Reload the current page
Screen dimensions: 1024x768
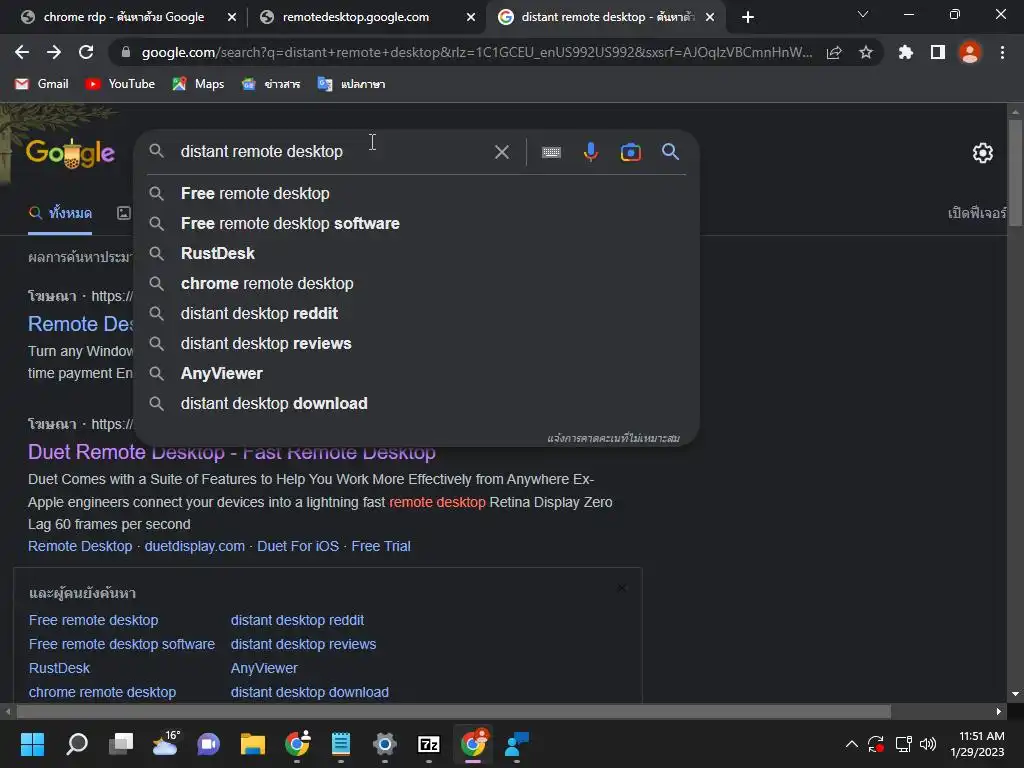[x=86, y=52]
